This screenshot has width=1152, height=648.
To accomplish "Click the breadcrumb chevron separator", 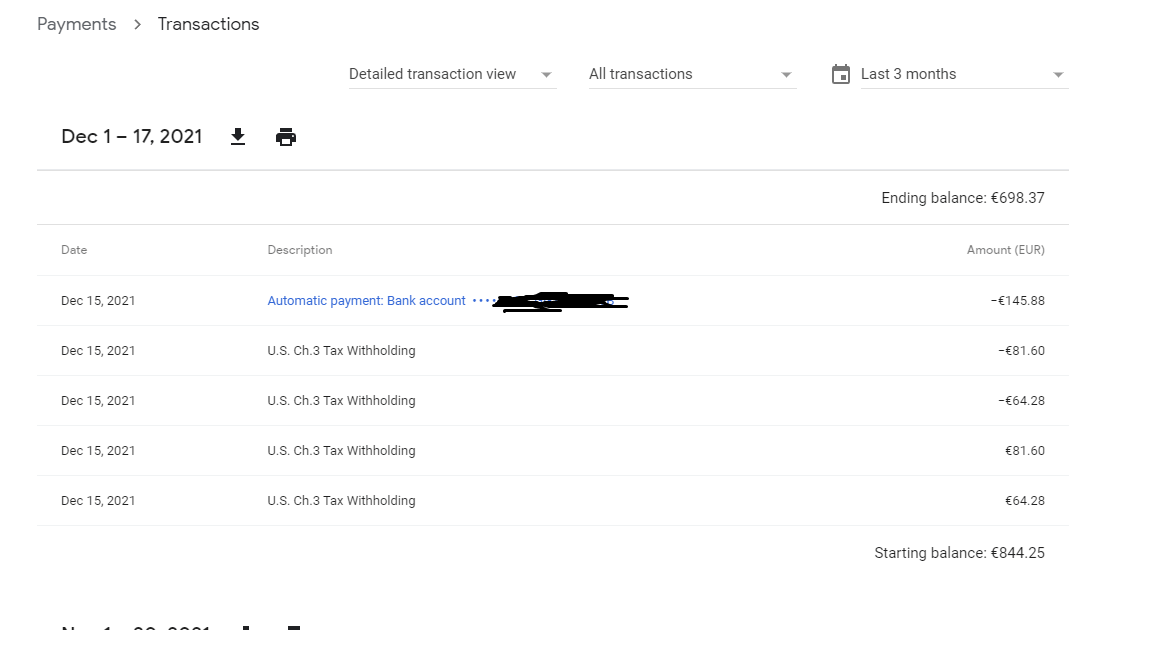I will 137,24.
